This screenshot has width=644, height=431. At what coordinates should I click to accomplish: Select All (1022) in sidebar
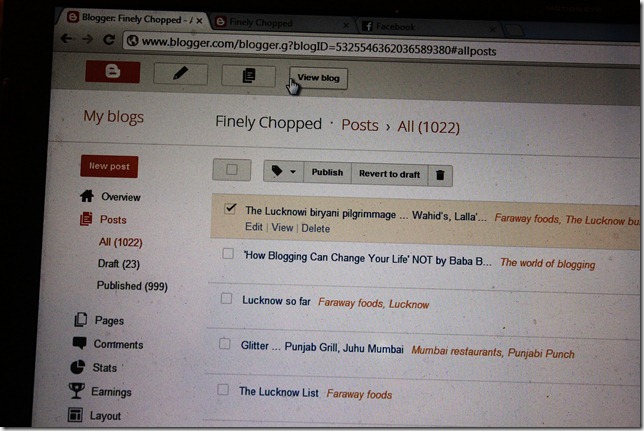[x=120, y=242]
